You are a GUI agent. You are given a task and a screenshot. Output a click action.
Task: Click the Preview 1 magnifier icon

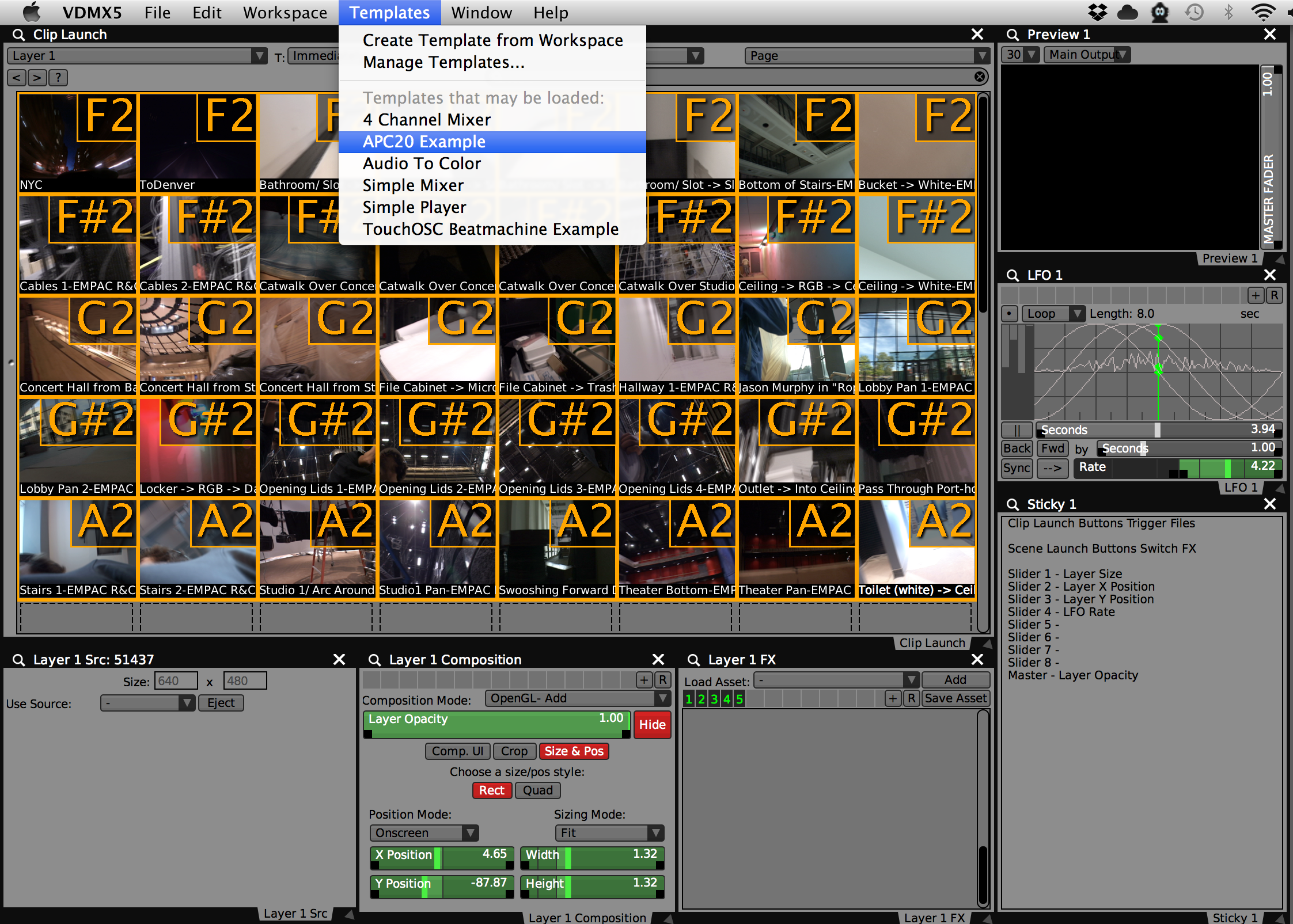[x=1013, y=35]
